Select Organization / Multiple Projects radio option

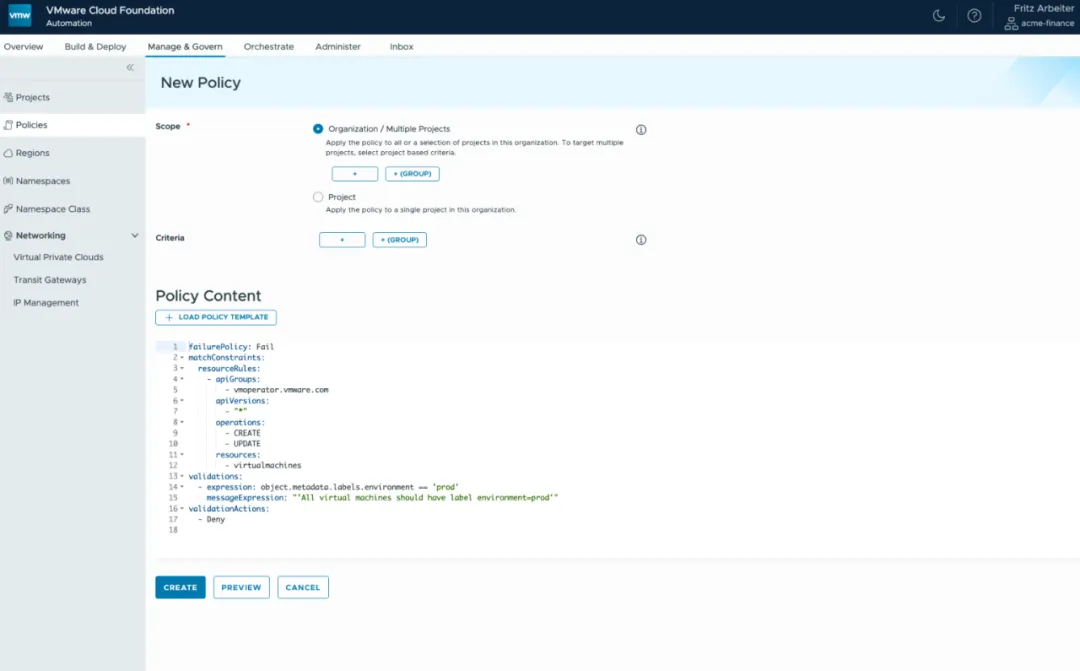point(318,129)
